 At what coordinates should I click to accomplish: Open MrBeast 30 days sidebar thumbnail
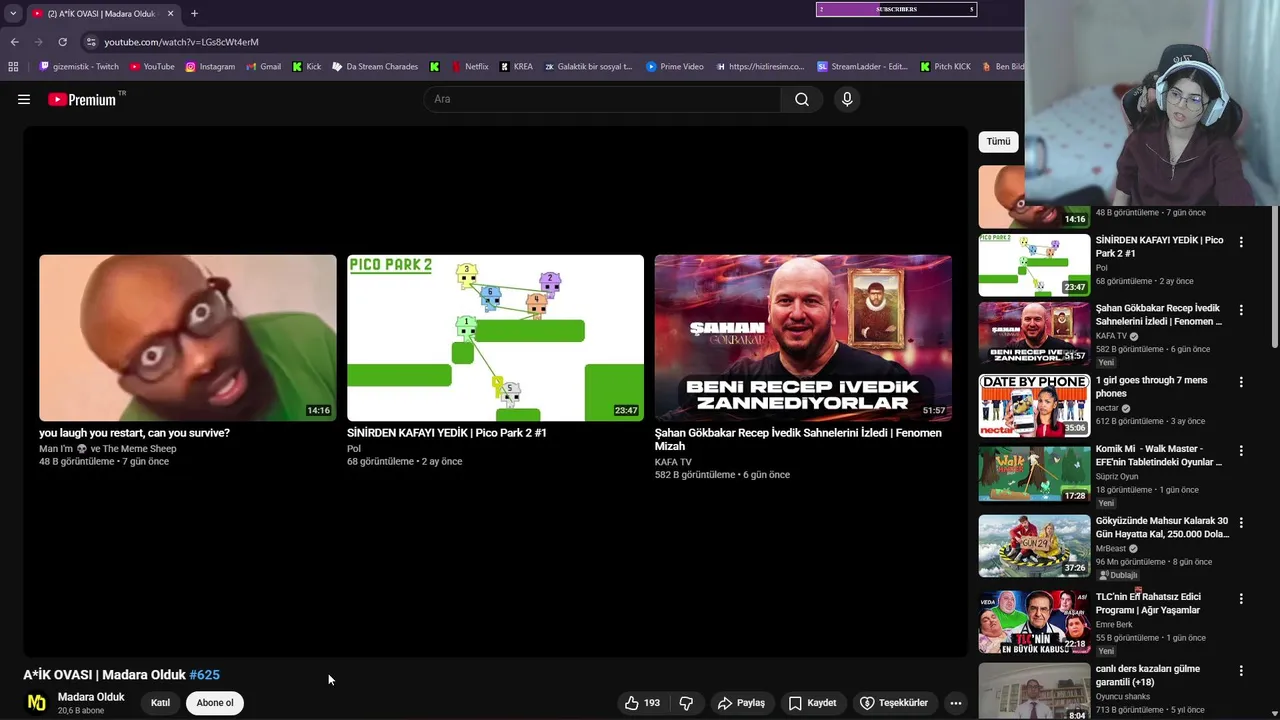coord(1034,546)
